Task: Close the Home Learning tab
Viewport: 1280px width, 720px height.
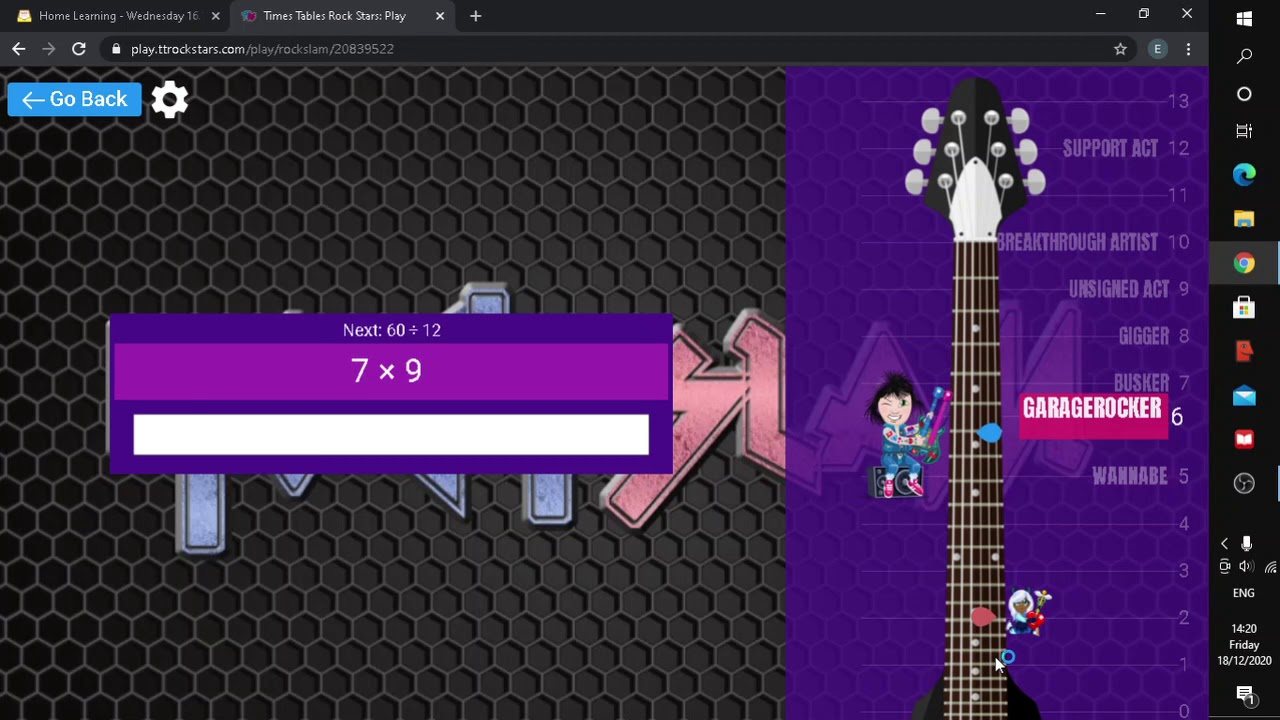Action: point(215,16)
